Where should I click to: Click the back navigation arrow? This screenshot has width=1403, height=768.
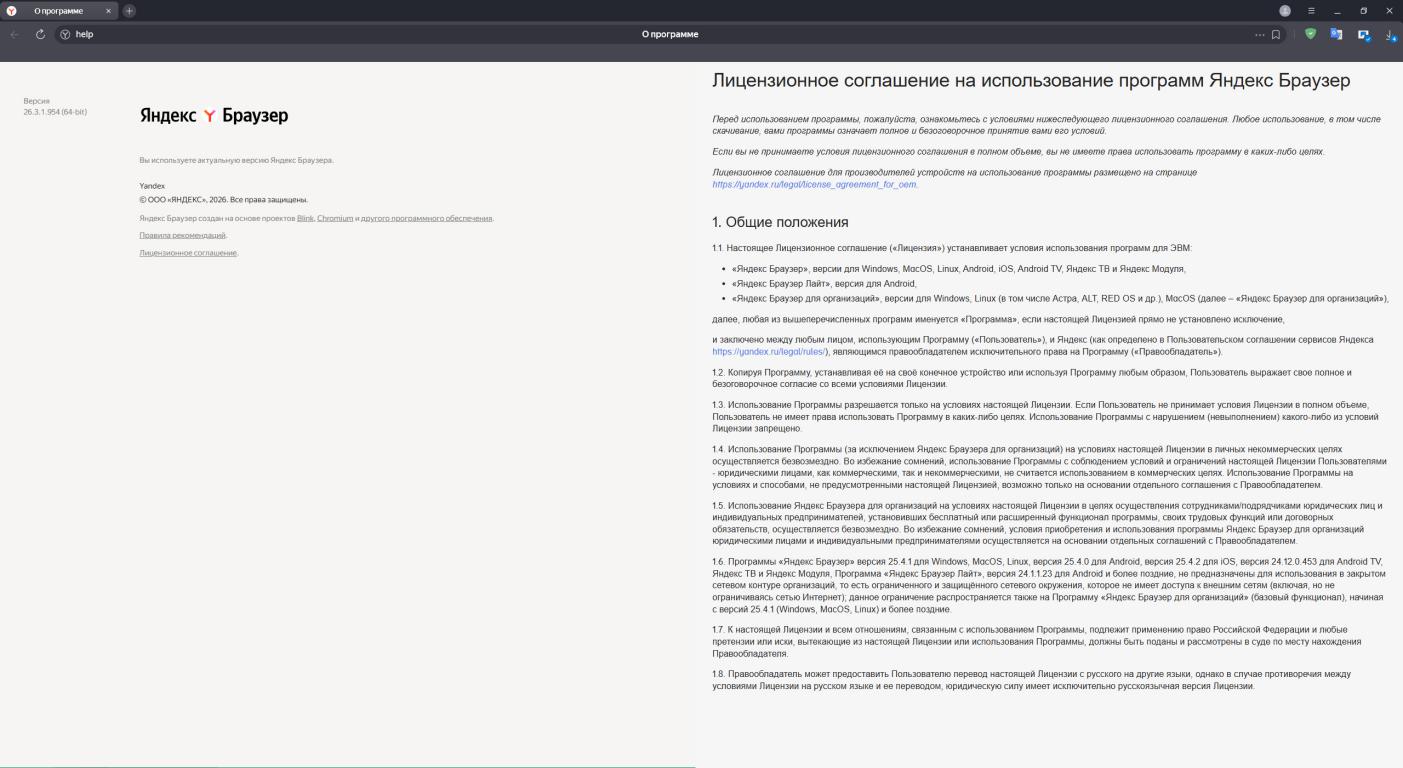pos(15,34)
